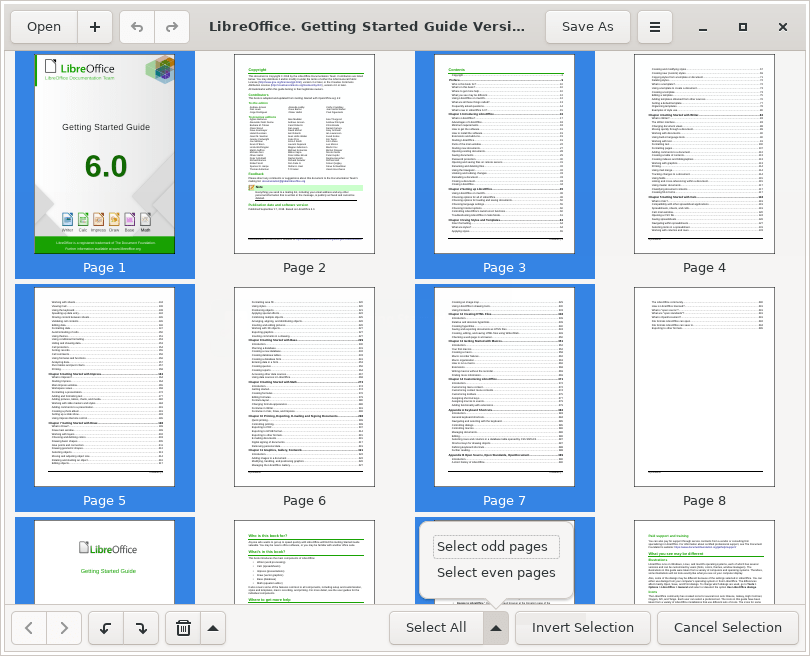Select the Page 3 contents thumbnail
The height and width of the screenshot is (656, 810).
(504, 154)
